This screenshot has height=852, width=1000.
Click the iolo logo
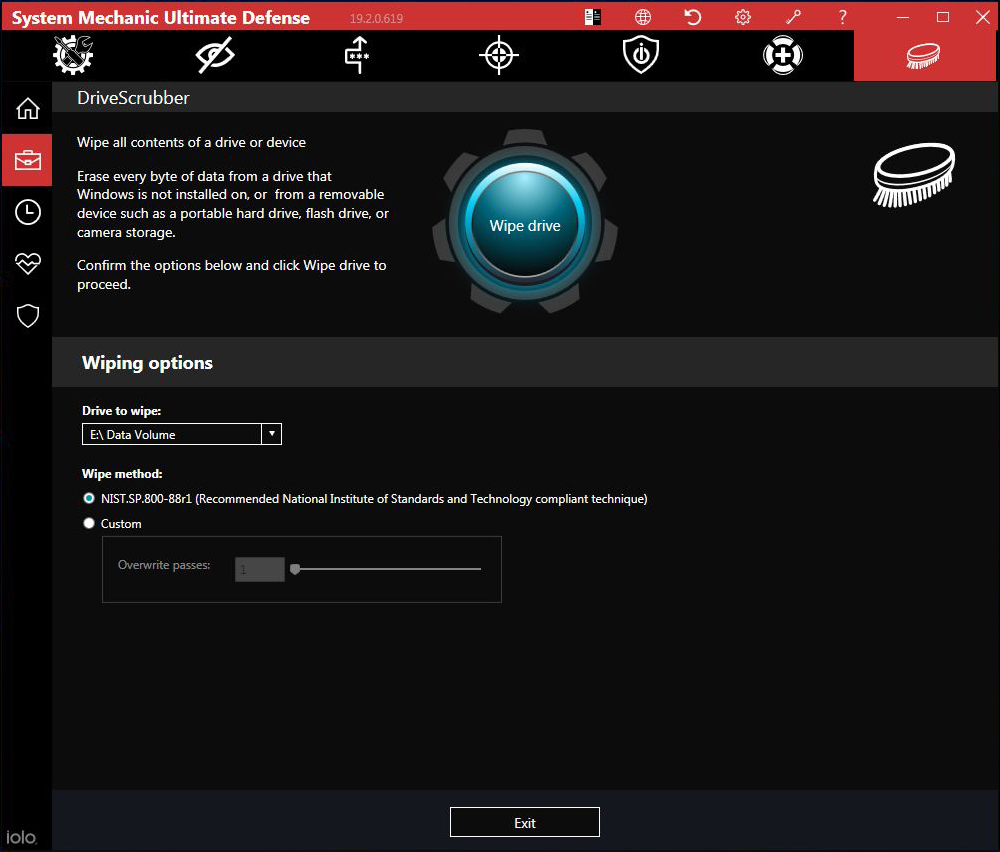coord(22,837)
